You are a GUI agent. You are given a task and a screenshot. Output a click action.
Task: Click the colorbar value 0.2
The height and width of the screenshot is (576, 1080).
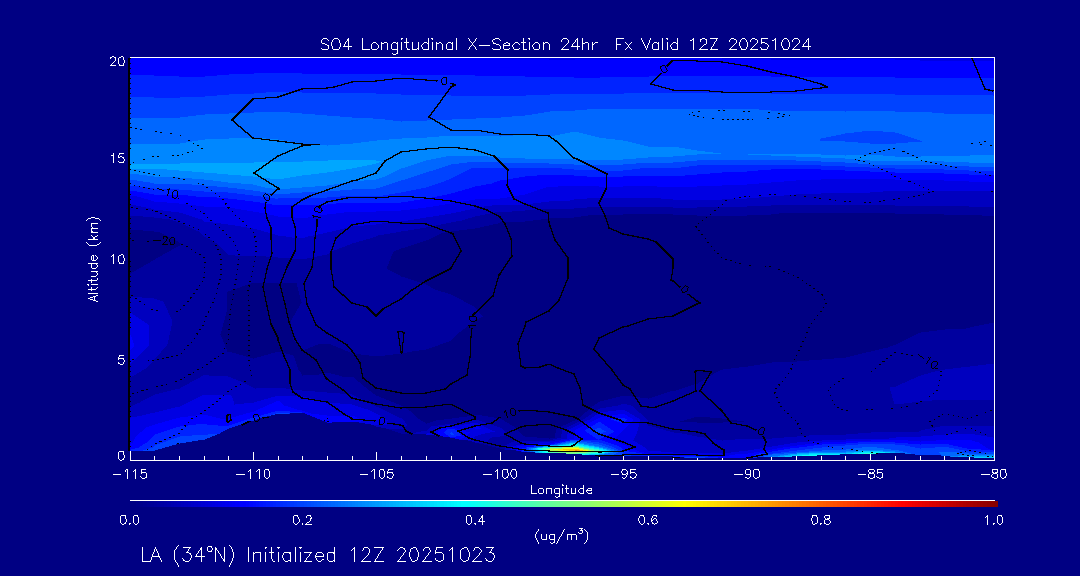pos(304,520)
